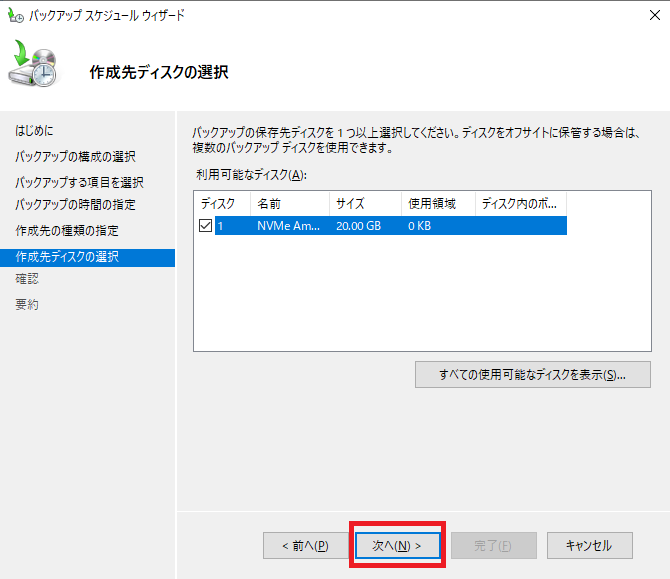This screenshot has width=670, height=579.
Task: Cancel the wizard with キャンセル button
Action: [588, 545]
